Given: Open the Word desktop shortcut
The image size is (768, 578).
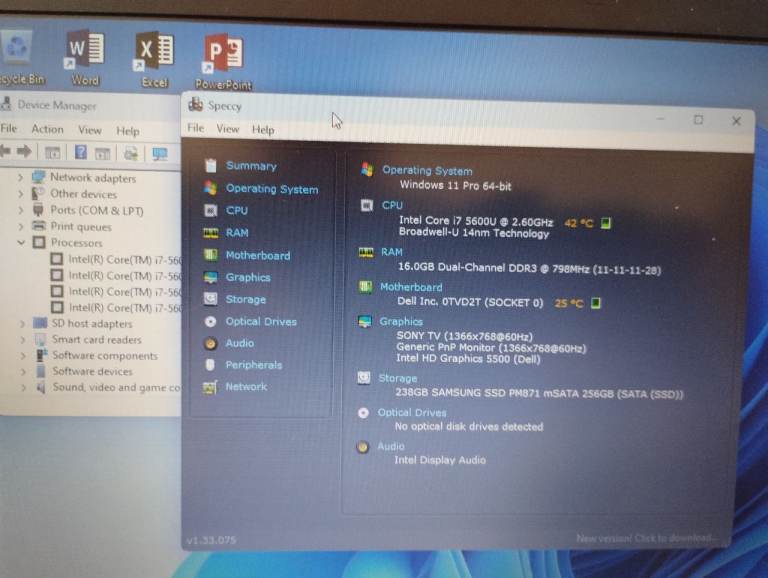Looking at the screenshot, I should click(85, 57).
